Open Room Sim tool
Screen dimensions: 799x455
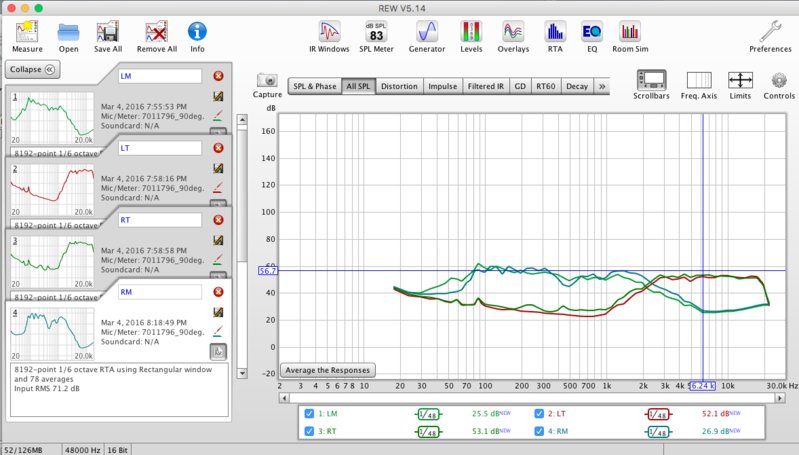click(x=630, y=37)
